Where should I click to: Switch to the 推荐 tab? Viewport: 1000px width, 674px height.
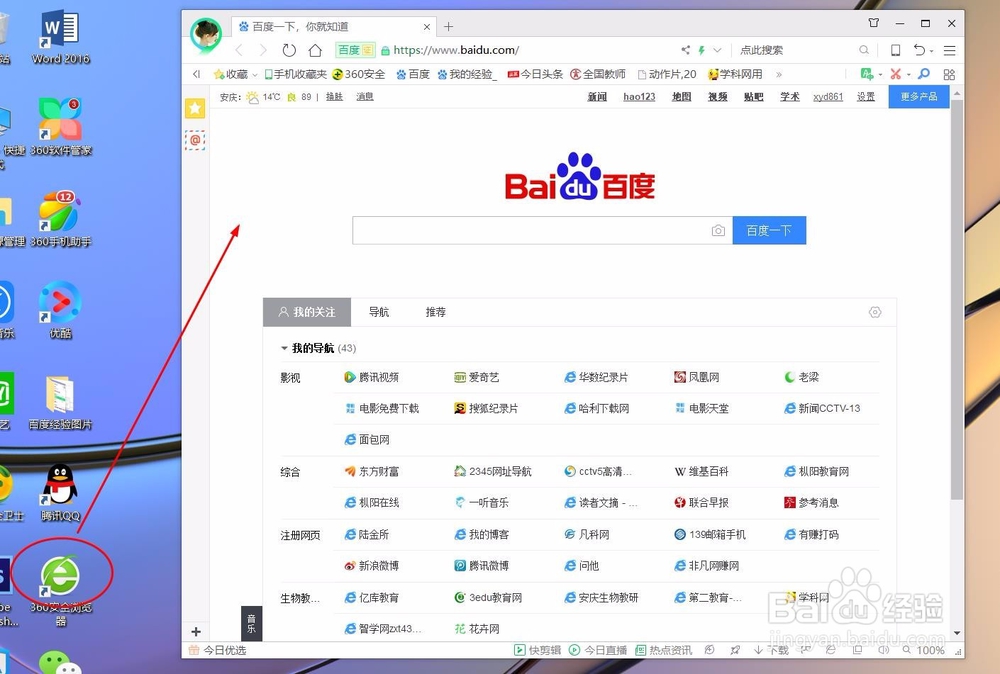435,312
